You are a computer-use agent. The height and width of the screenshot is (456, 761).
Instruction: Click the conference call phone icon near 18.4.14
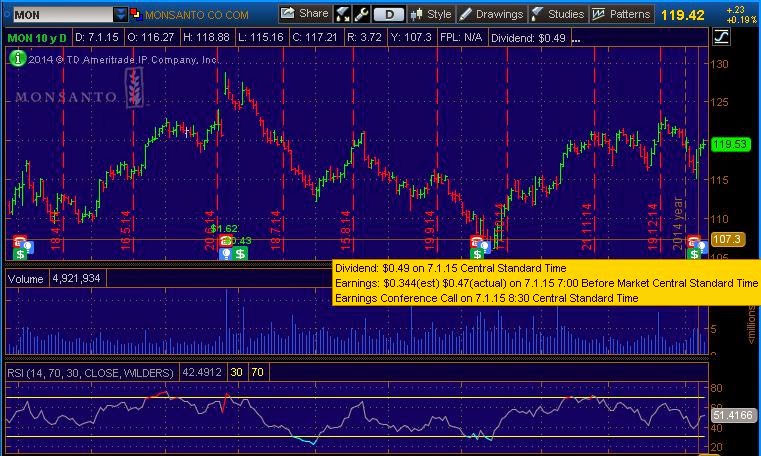pos(19,240)
